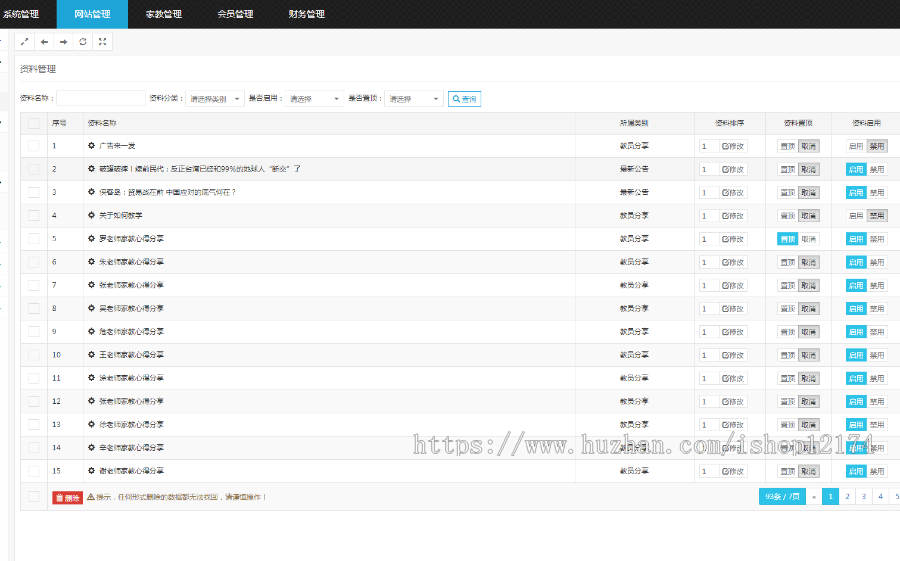Check the checkbox for row 7
Viewport: 900px width, 561px height.
[x=34, y=285]
